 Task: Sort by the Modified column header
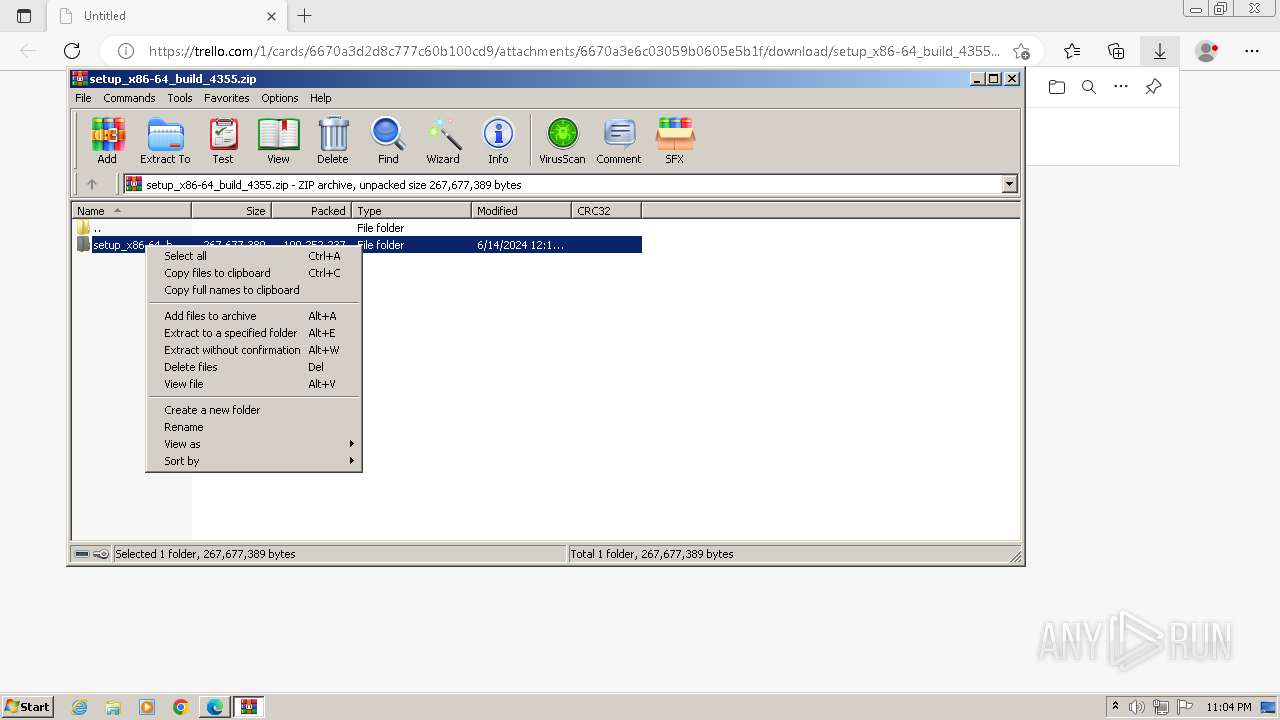(521, 211)
